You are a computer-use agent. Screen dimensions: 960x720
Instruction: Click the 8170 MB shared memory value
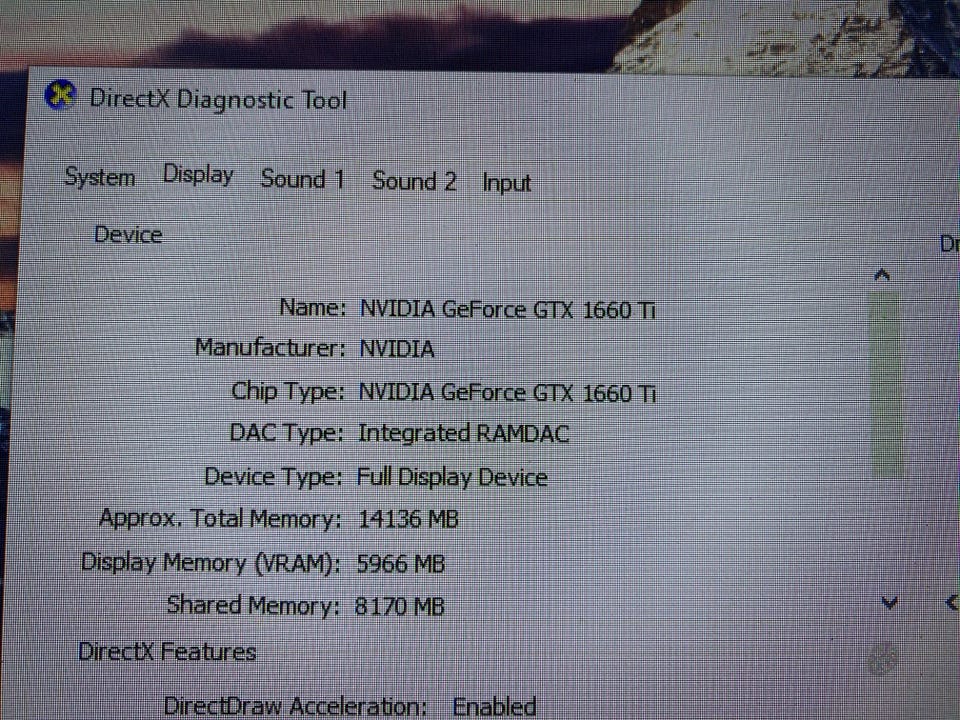(x=399, y=607)
